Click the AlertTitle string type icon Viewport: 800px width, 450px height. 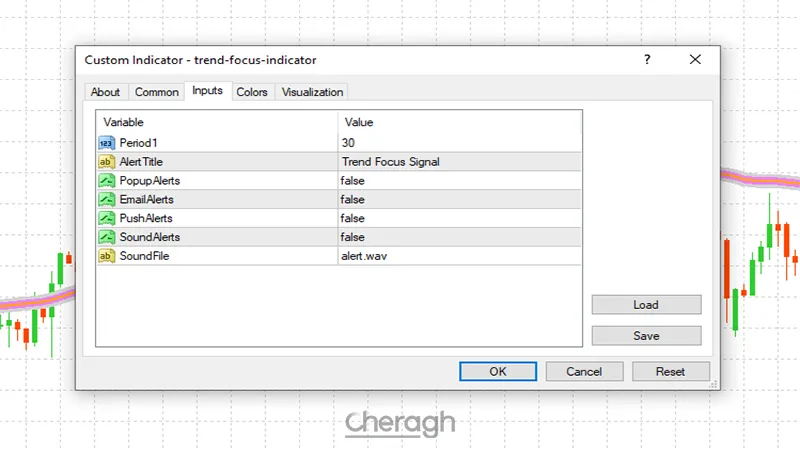106,162
